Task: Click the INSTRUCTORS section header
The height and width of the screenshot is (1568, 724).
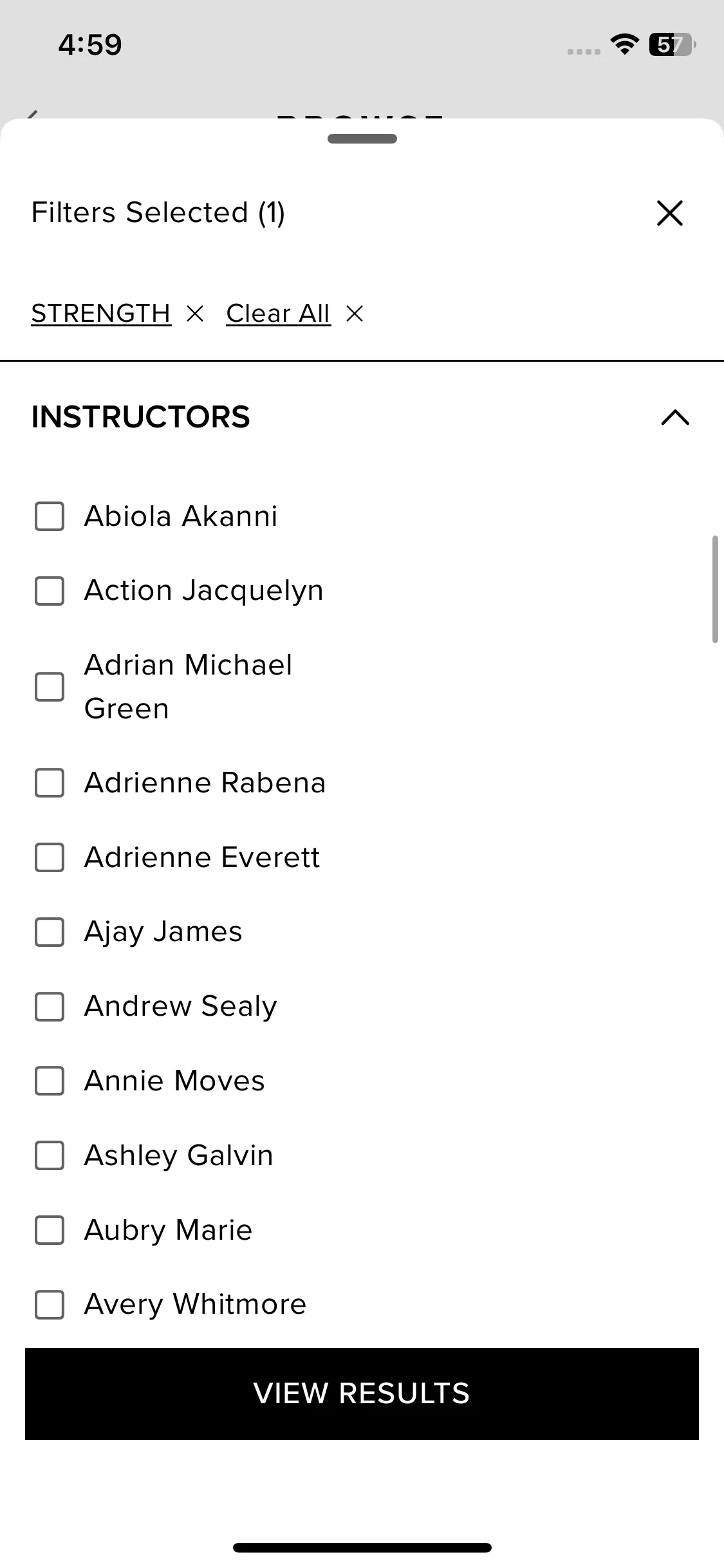Action: coord(141,417)
